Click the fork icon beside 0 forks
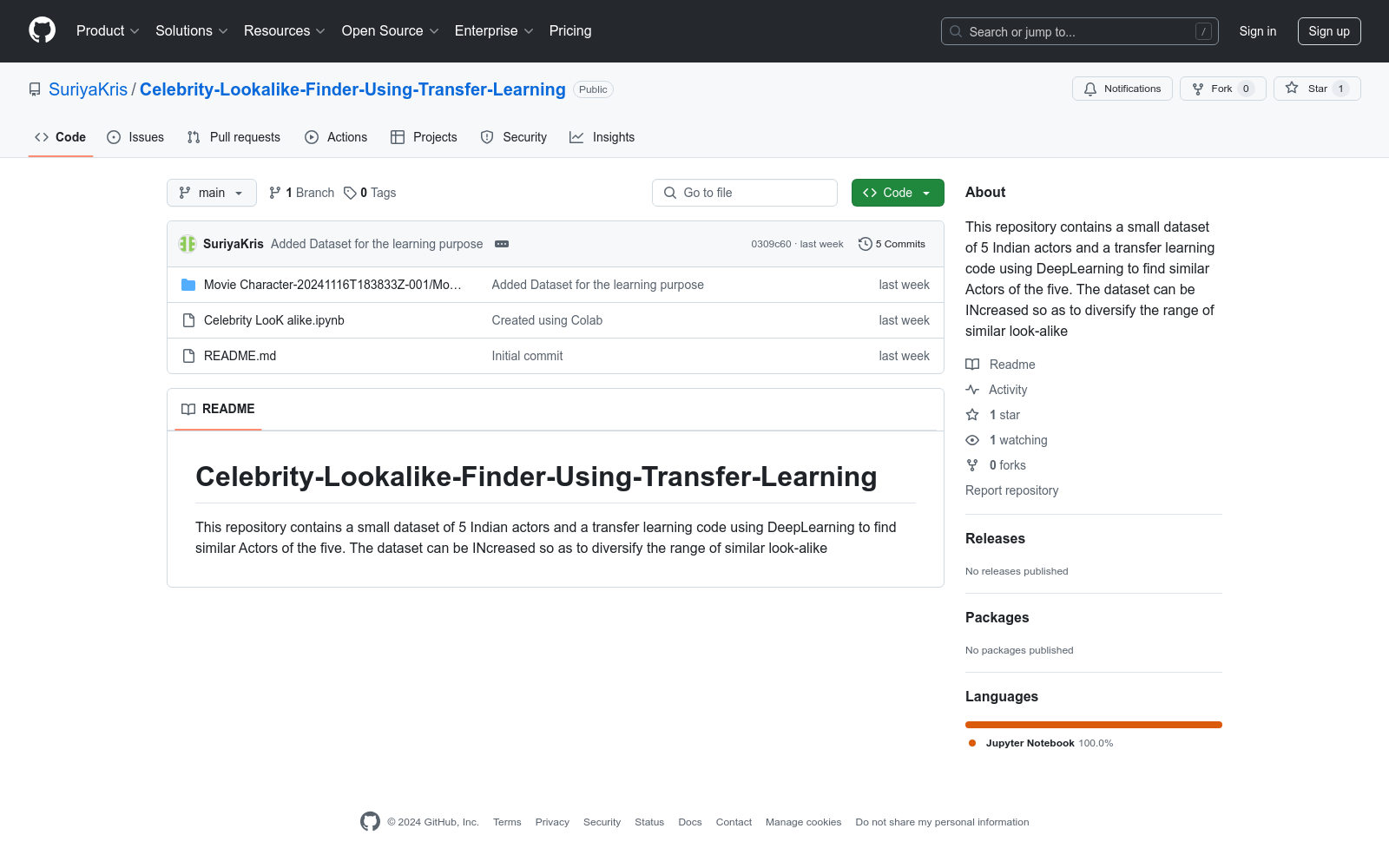The height and width of the screenshot is (868, 1389). pos(972,465)
